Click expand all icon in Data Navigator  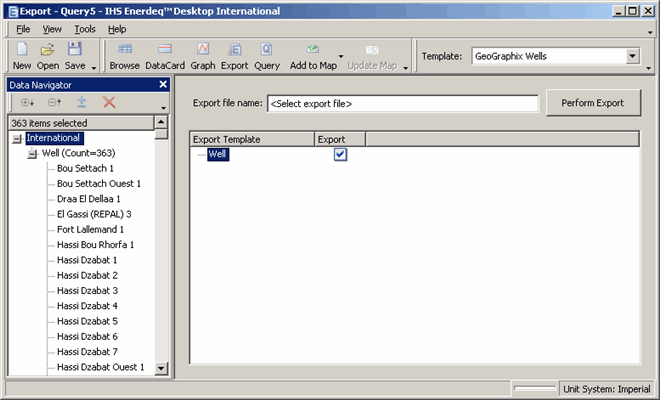click(x=27, y=102)
